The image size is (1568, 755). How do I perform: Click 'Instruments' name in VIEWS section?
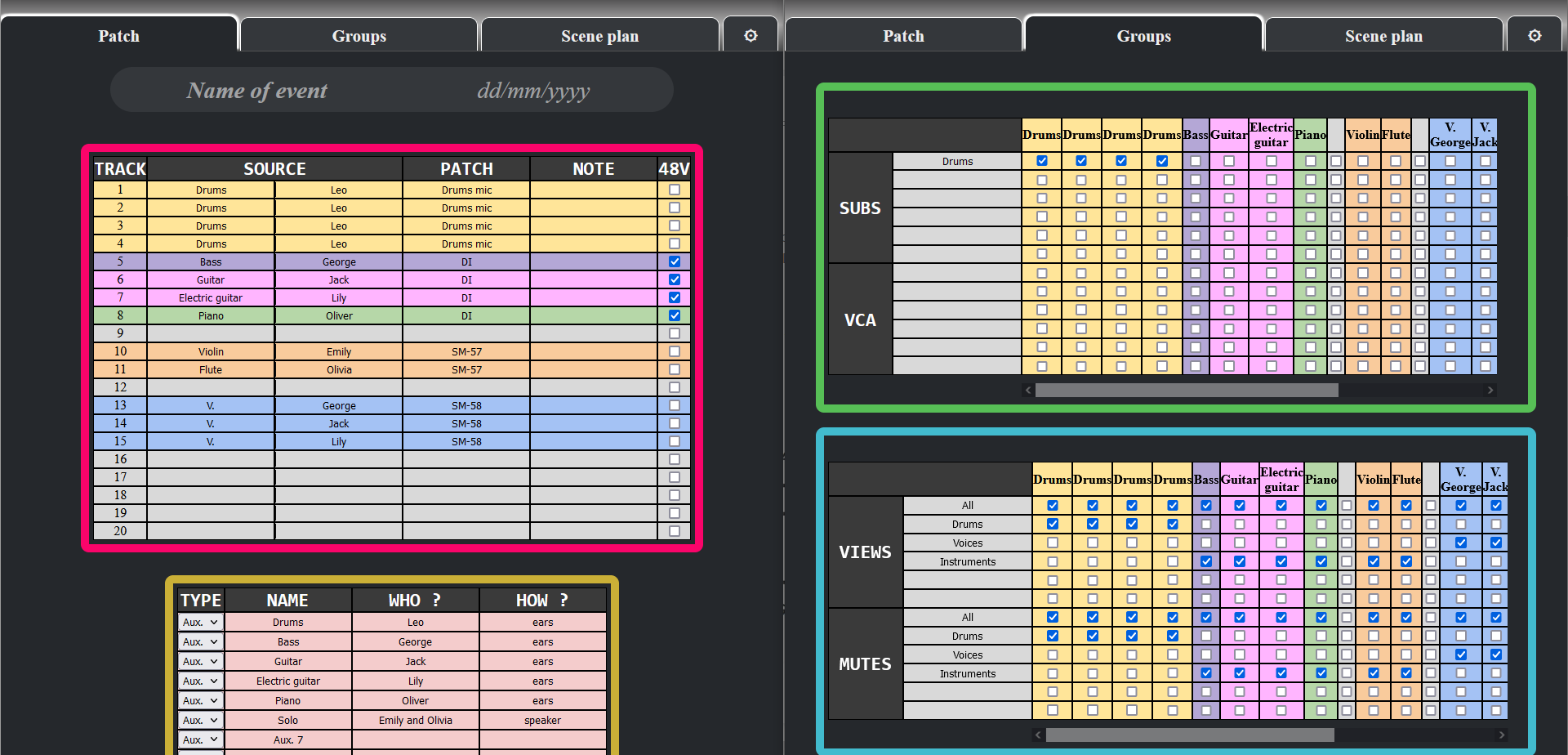[x=968, y=562]
